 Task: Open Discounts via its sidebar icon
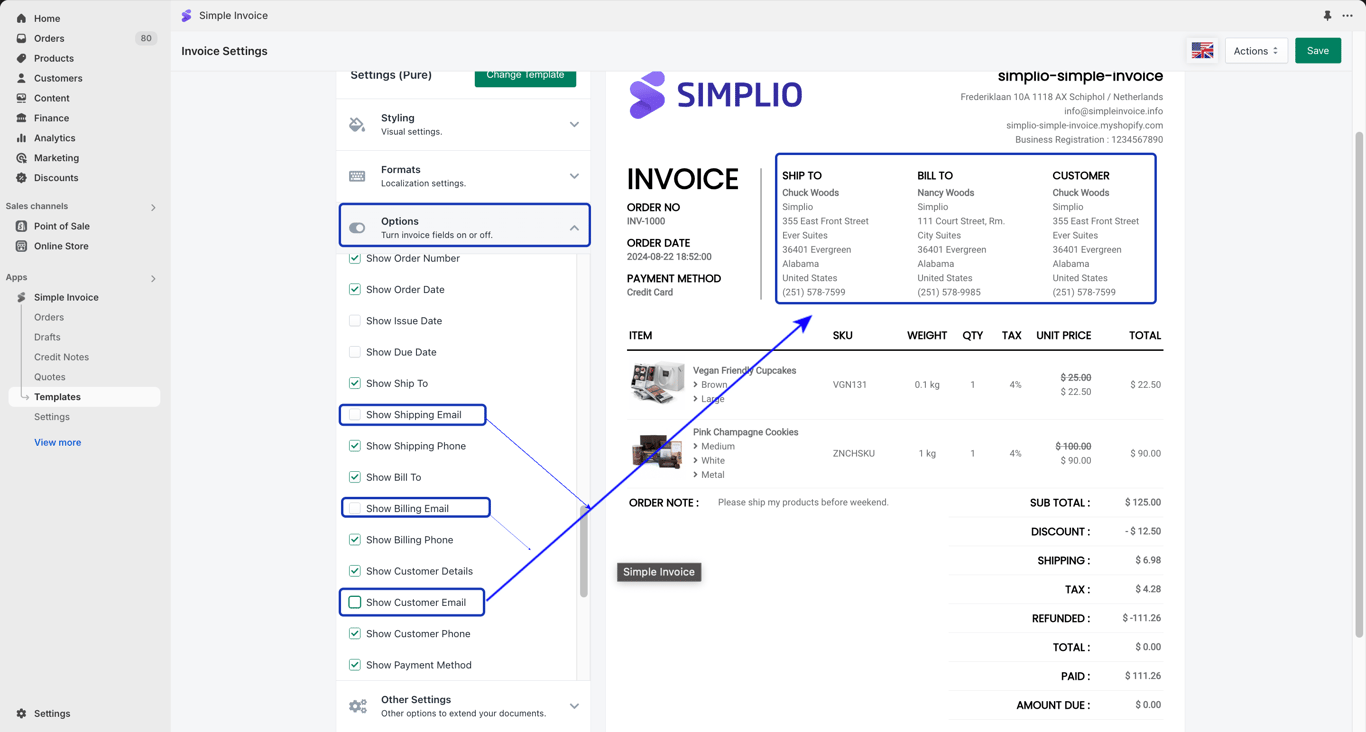click(x=21, y=178)
